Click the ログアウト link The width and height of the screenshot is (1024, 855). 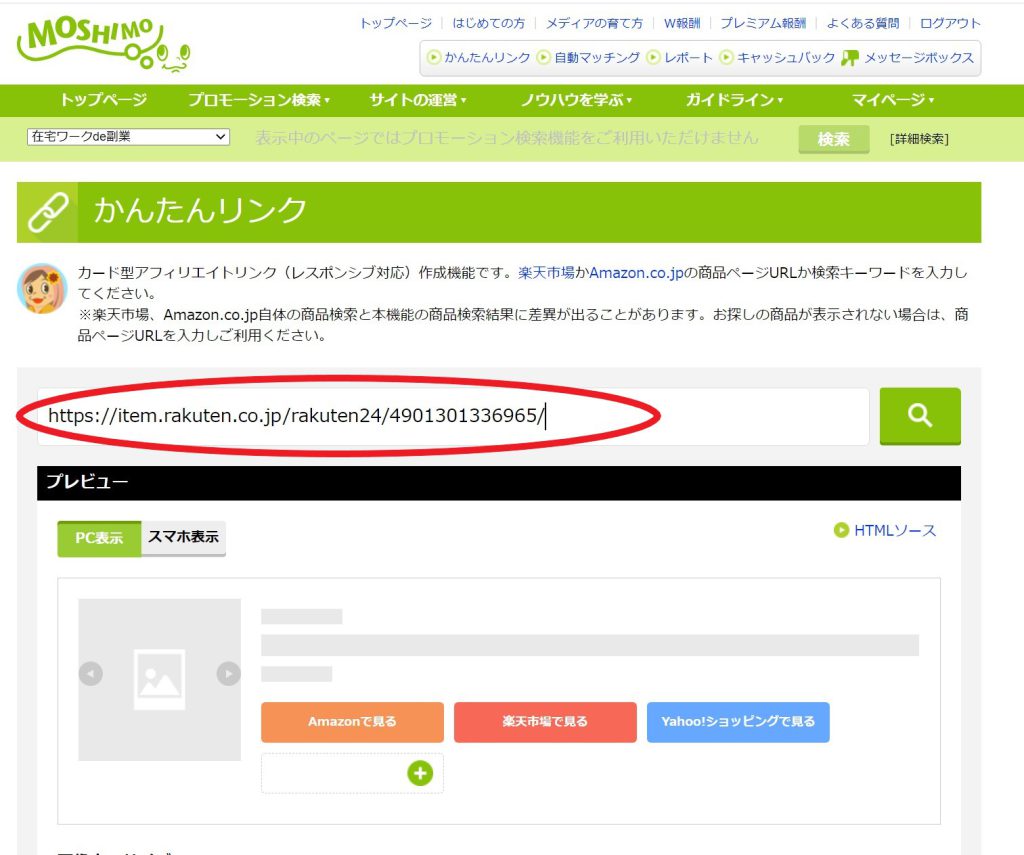950,24
